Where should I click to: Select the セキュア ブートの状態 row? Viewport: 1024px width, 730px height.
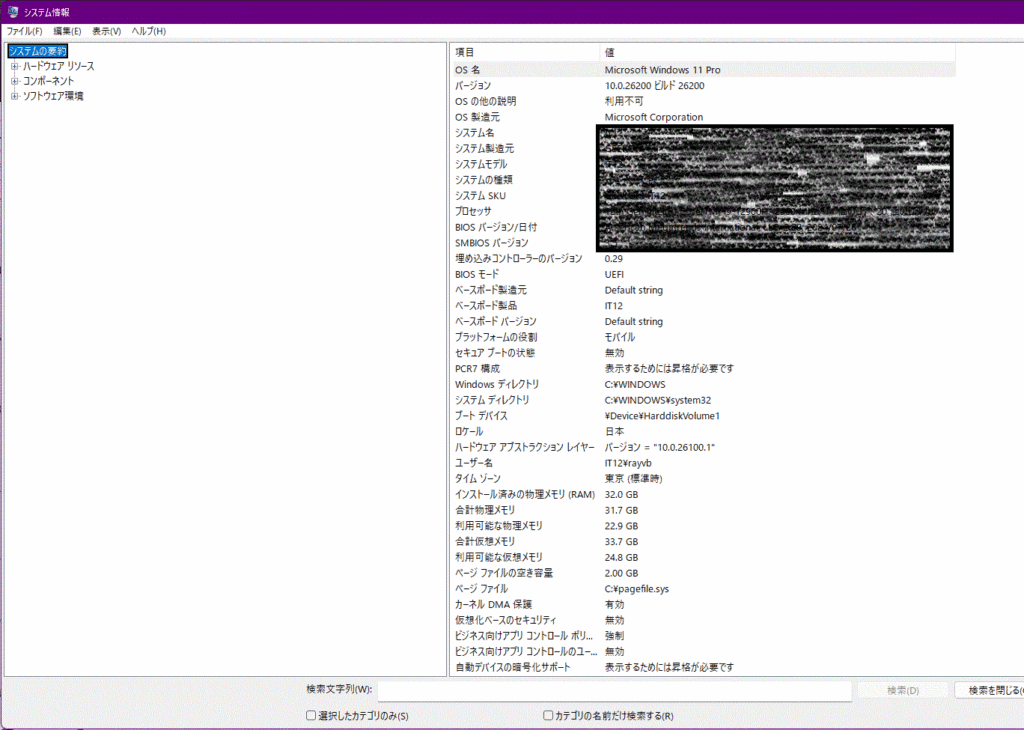(x=703, y=353)
